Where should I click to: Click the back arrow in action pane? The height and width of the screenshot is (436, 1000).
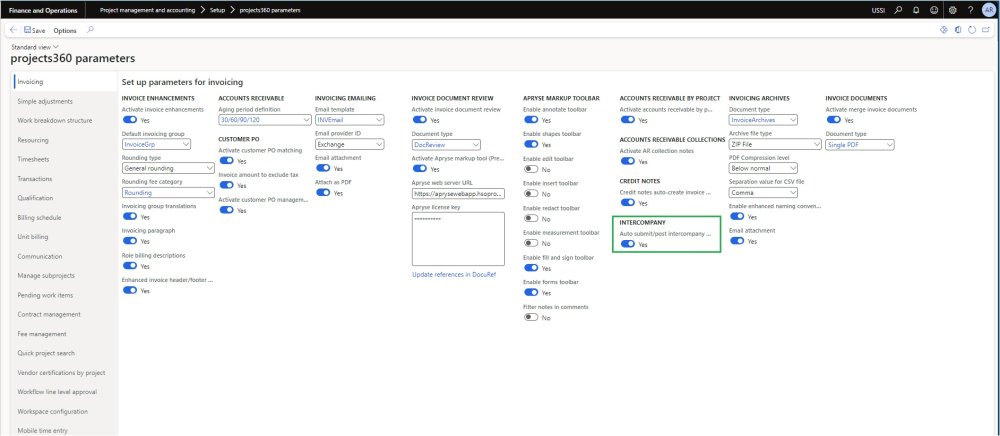(11, 30)
